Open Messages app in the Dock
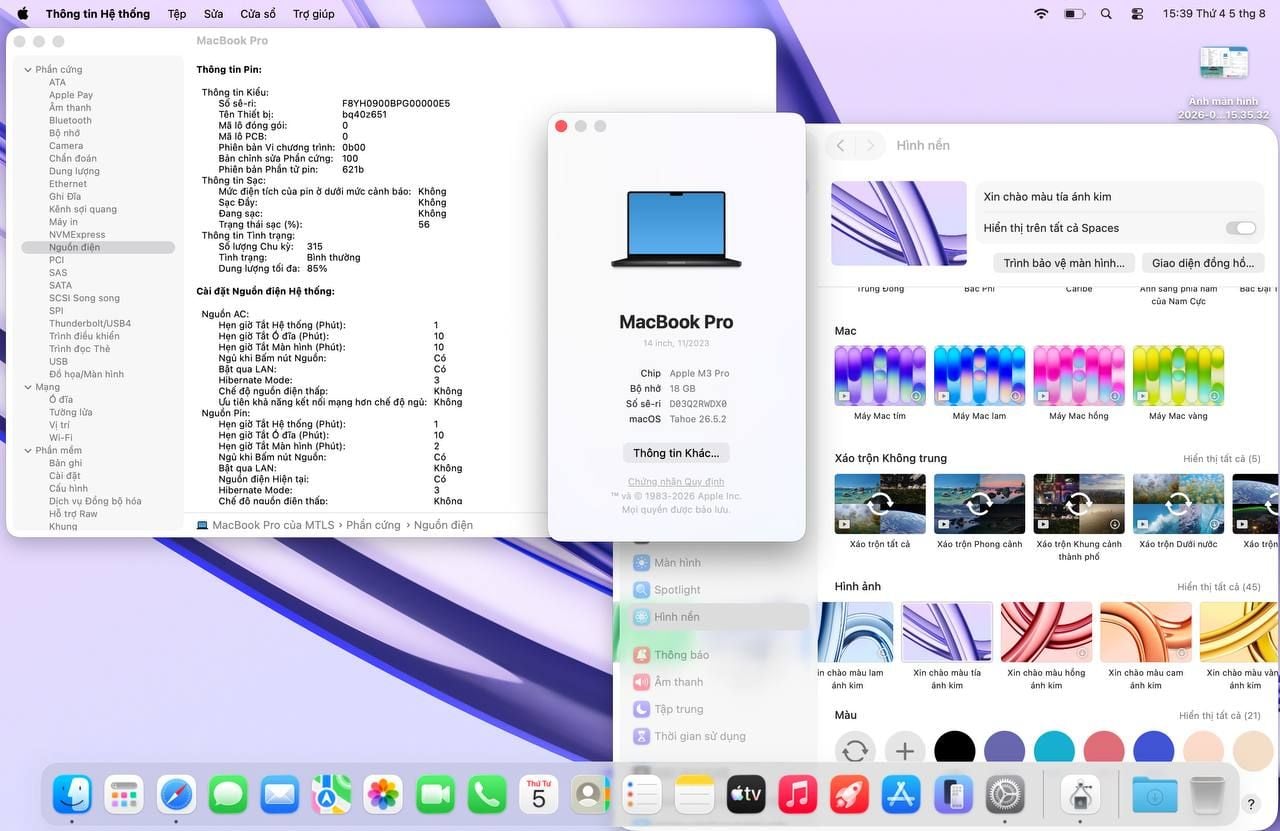This screenshot has height=831, width=1280. pos(228,795)
